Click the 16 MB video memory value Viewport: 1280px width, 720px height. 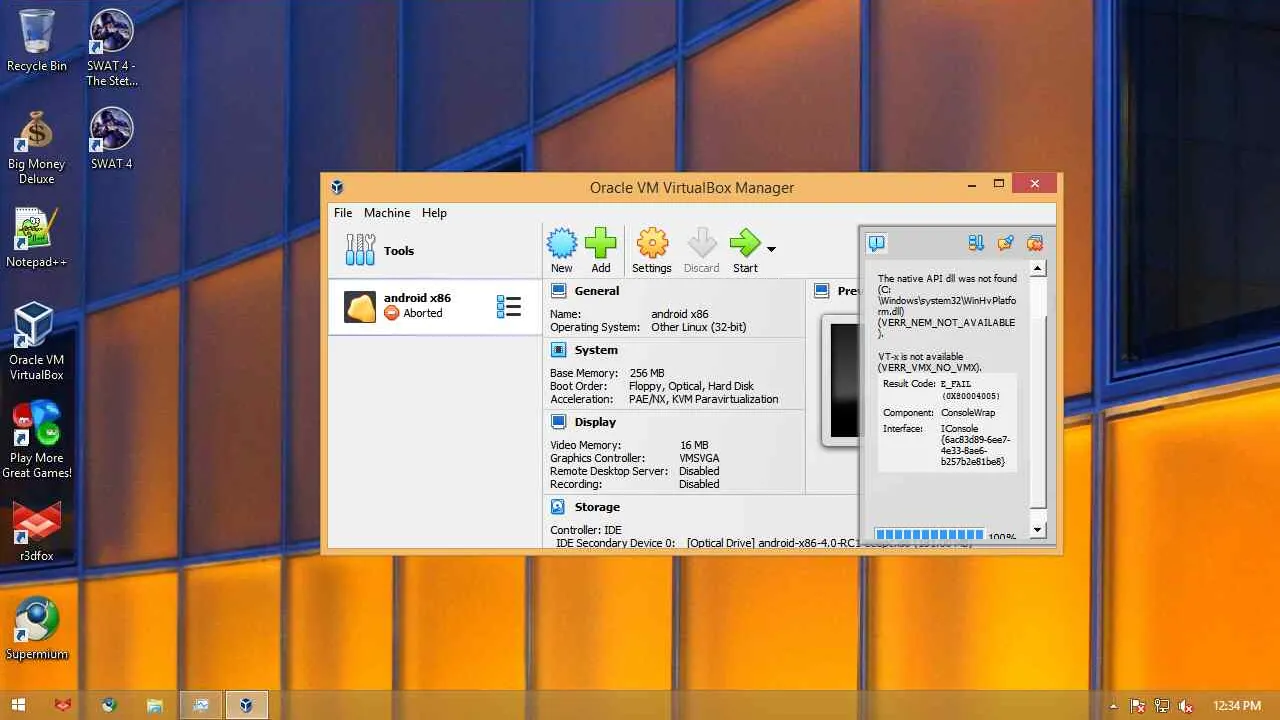click(694, 445)
